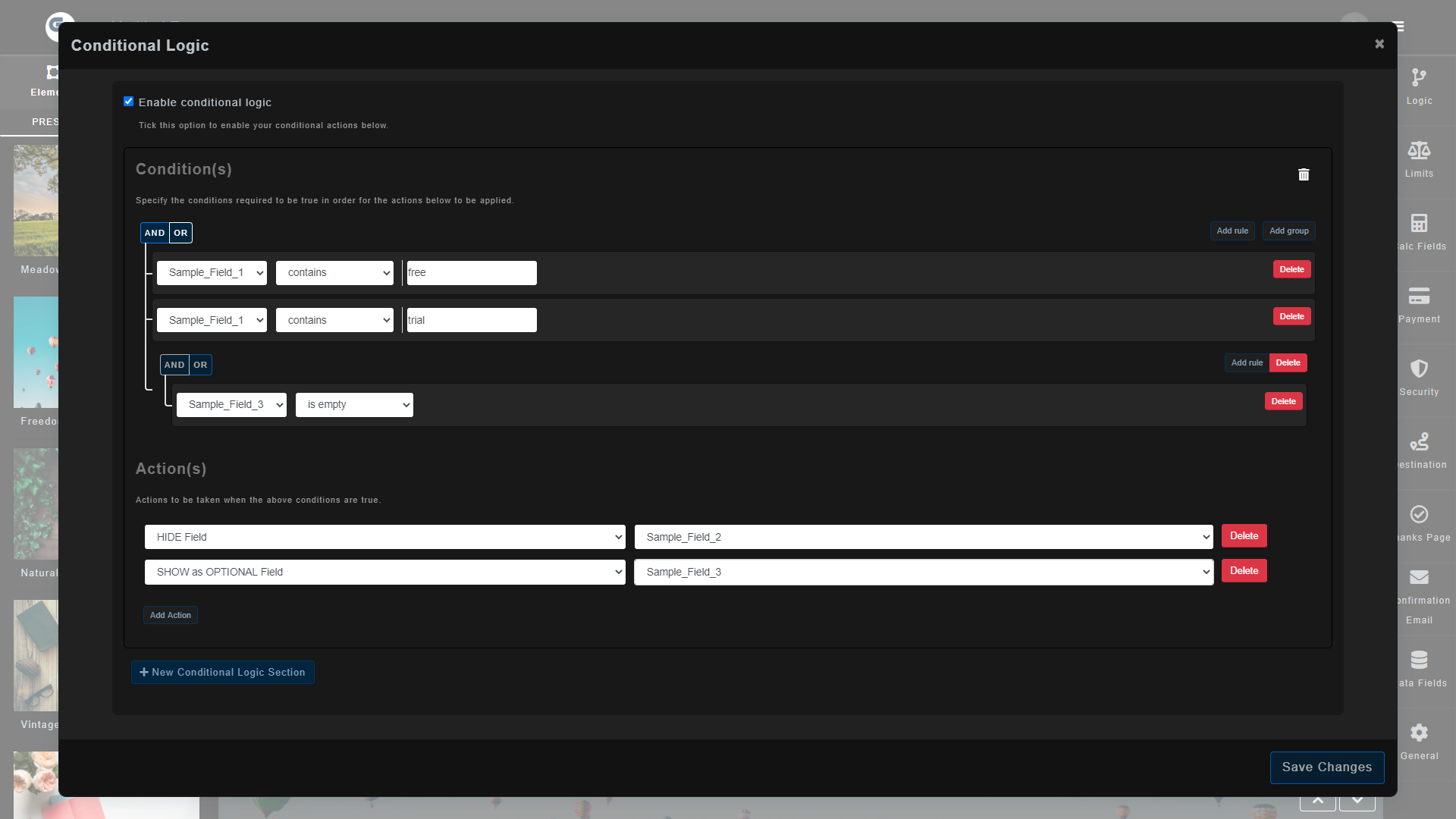Click the trash icon in the Conditions section
The height and width of the screenshot is (819, 1456).
pyautogui.click(x=1304, y=174)
